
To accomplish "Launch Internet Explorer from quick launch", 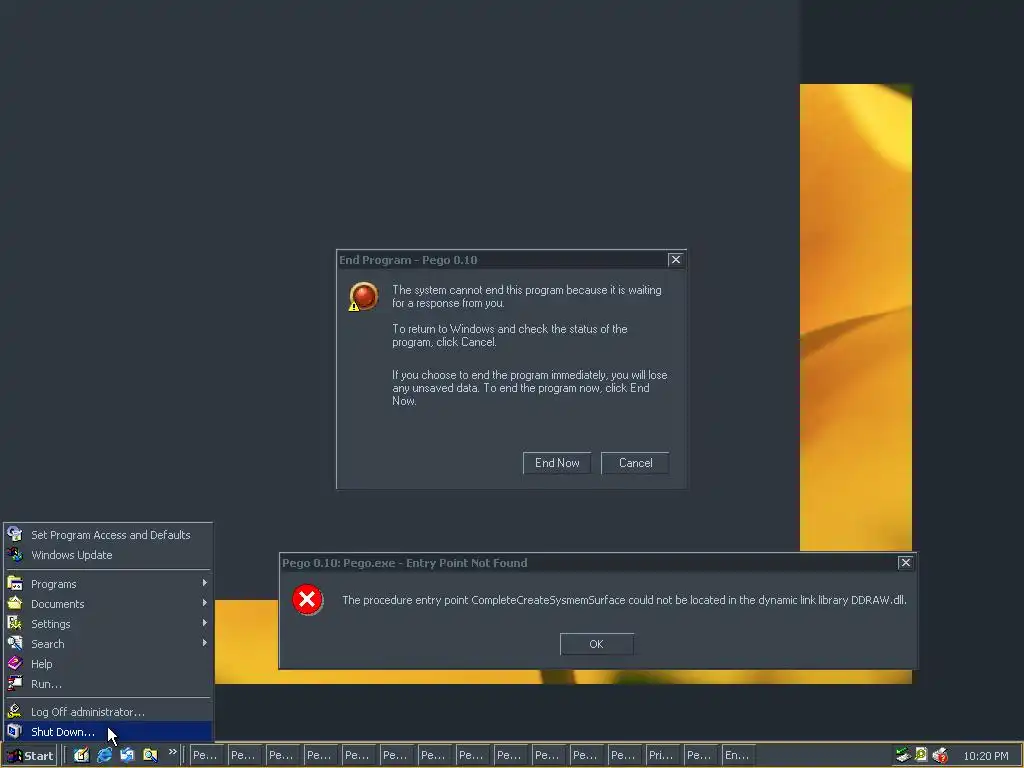I will pos(104,755).
